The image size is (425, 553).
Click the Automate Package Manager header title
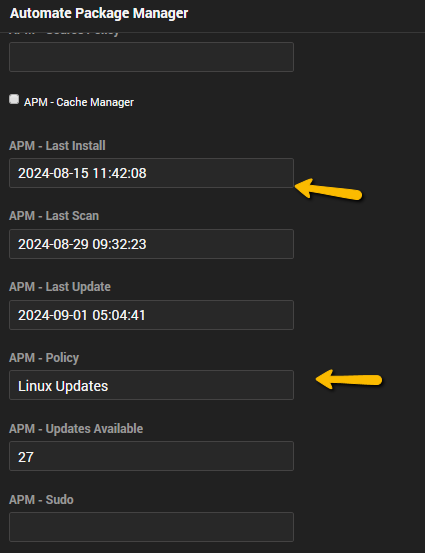[x=99, y=13]
